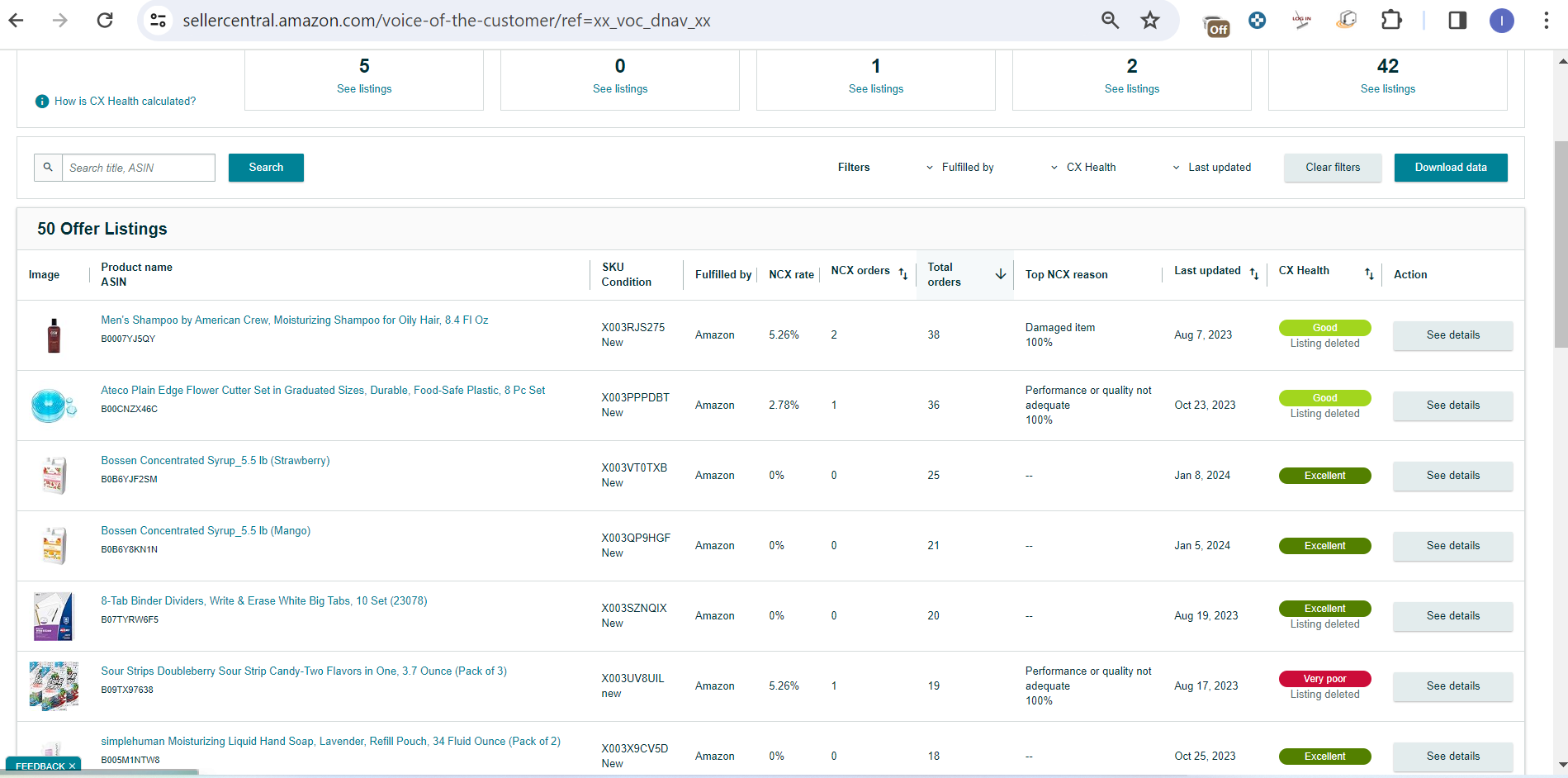See details for Sour Strips candy
The height and width of the screenshot is (778, 1568).
(x=1453, y=686)
